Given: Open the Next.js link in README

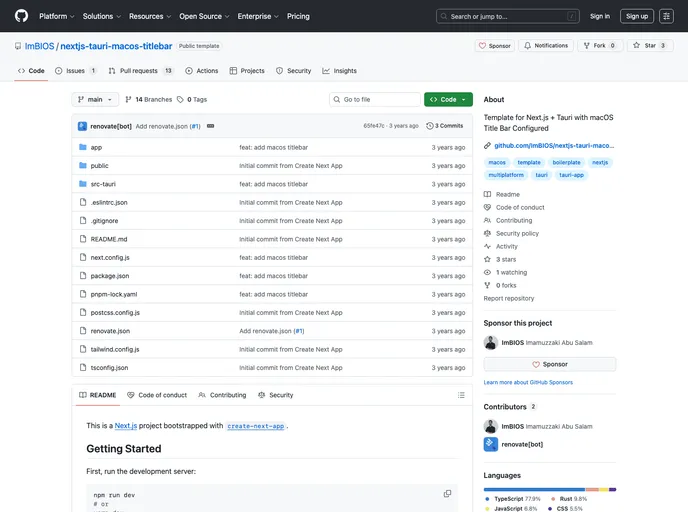Looking at the screenshot, I should click(125, 426).
